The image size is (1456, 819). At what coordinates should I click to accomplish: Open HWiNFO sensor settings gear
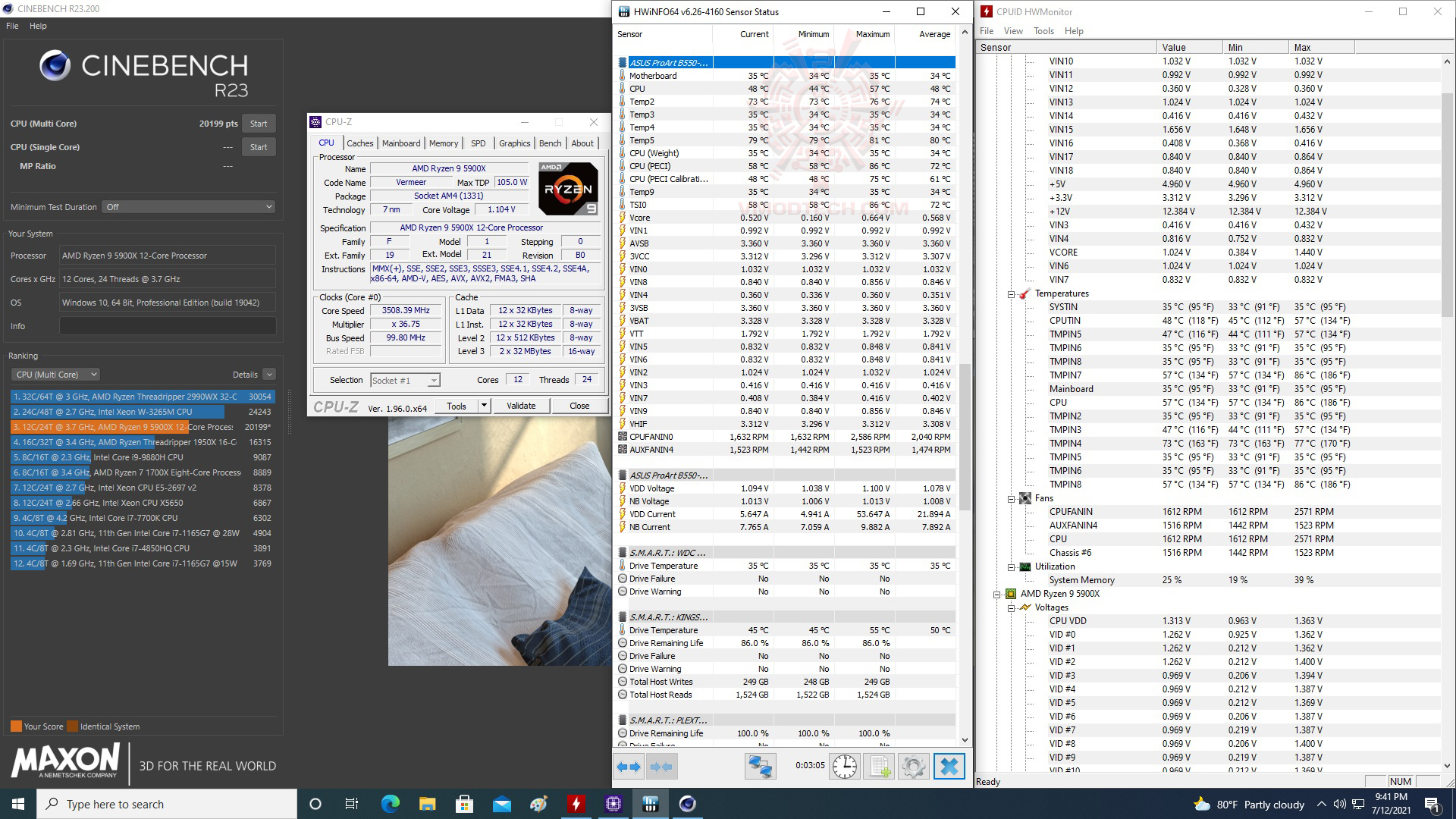914,767
